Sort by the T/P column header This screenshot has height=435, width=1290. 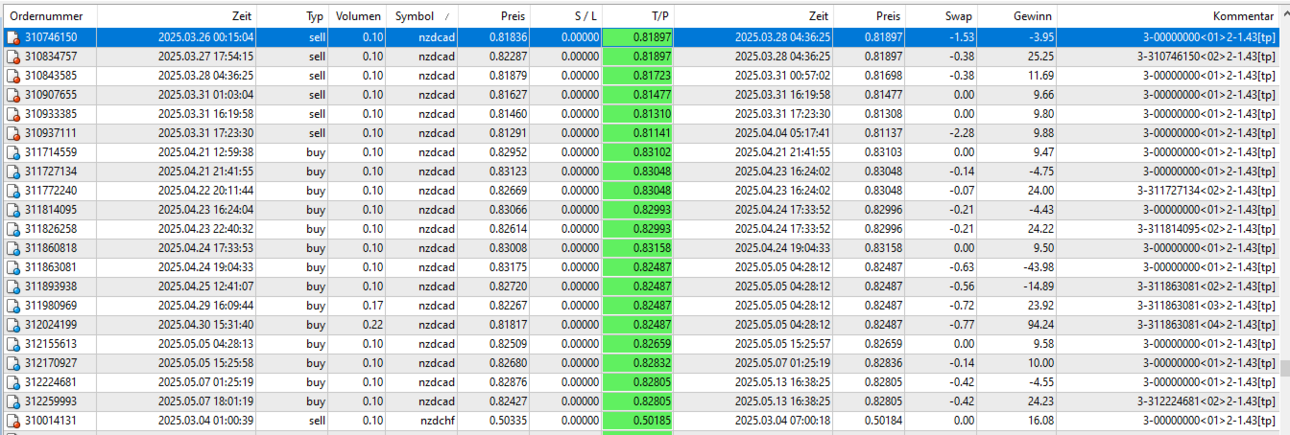640,17
